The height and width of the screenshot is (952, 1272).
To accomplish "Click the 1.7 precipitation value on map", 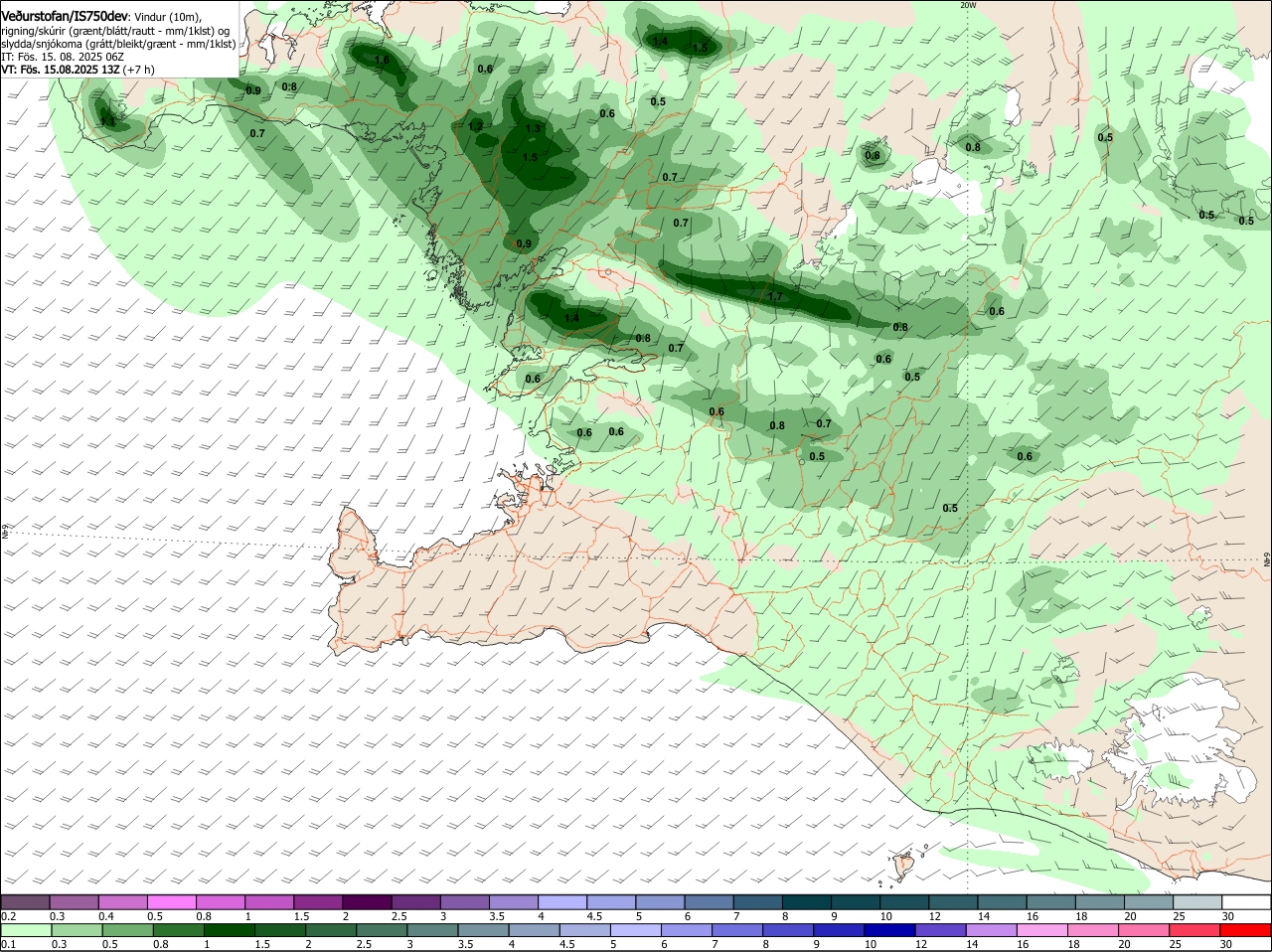I will click(776, 296).
